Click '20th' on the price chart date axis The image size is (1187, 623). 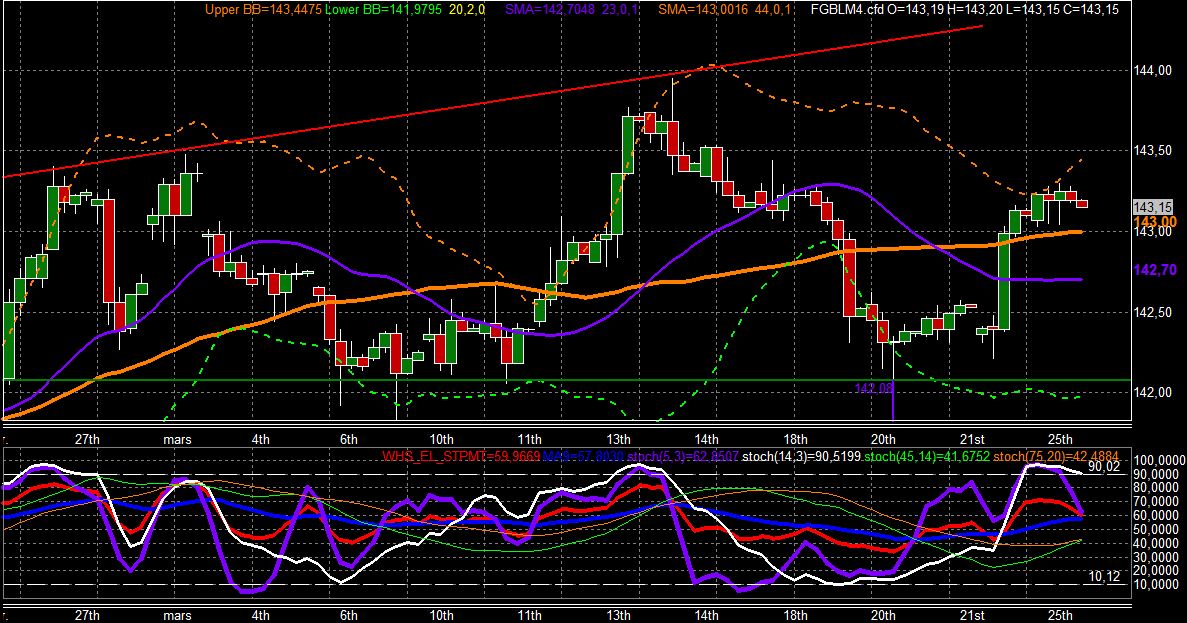883,439
